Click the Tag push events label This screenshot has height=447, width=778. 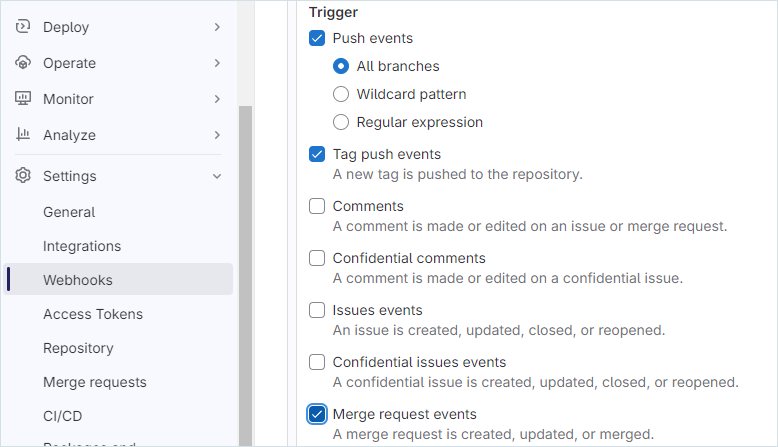387,154
